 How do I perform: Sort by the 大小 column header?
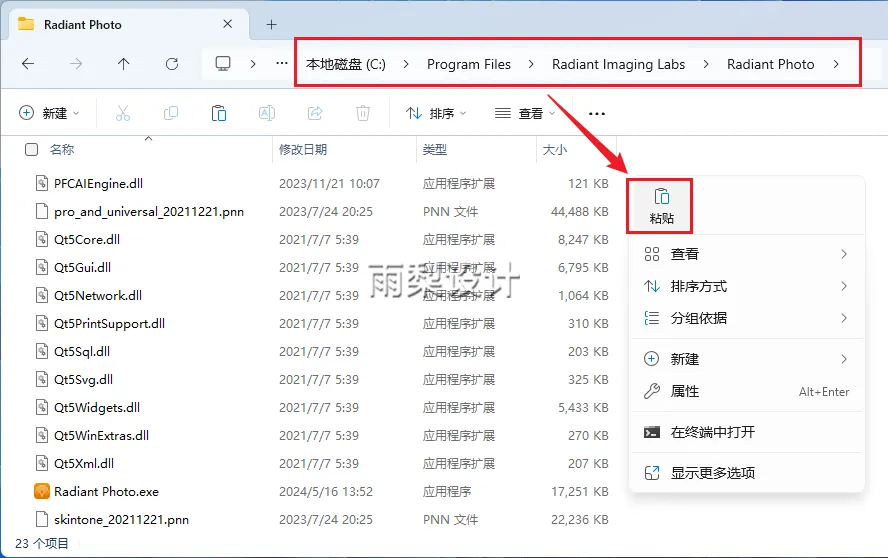(555, 150)
